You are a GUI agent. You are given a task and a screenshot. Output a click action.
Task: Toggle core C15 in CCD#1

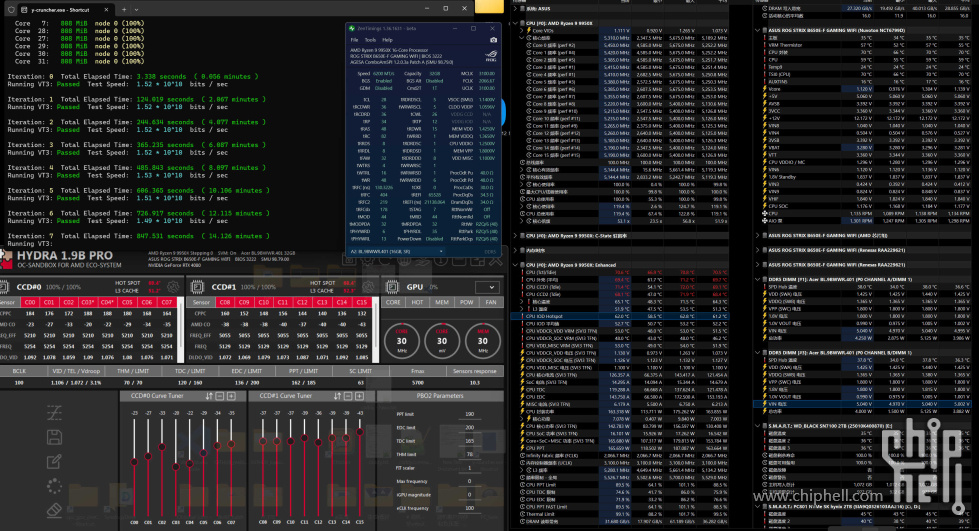coord(362,302)
